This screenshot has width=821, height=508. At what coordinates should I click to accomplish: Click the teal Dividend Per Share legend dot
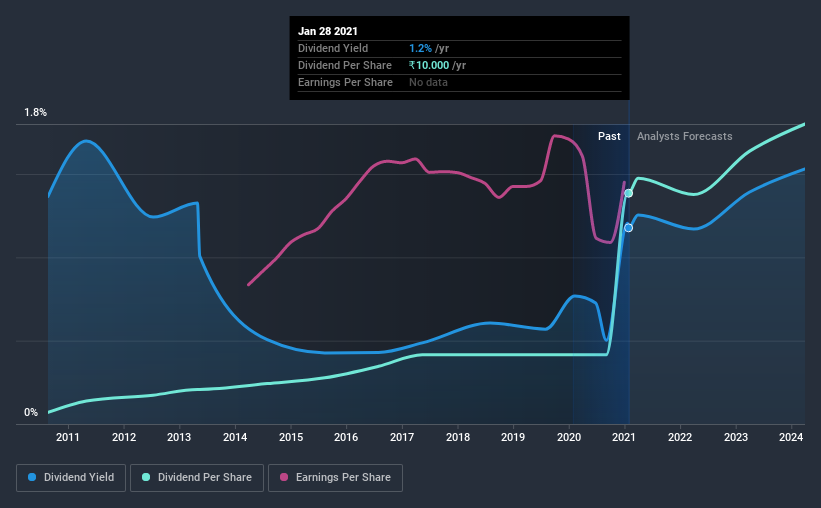(146, 477)
